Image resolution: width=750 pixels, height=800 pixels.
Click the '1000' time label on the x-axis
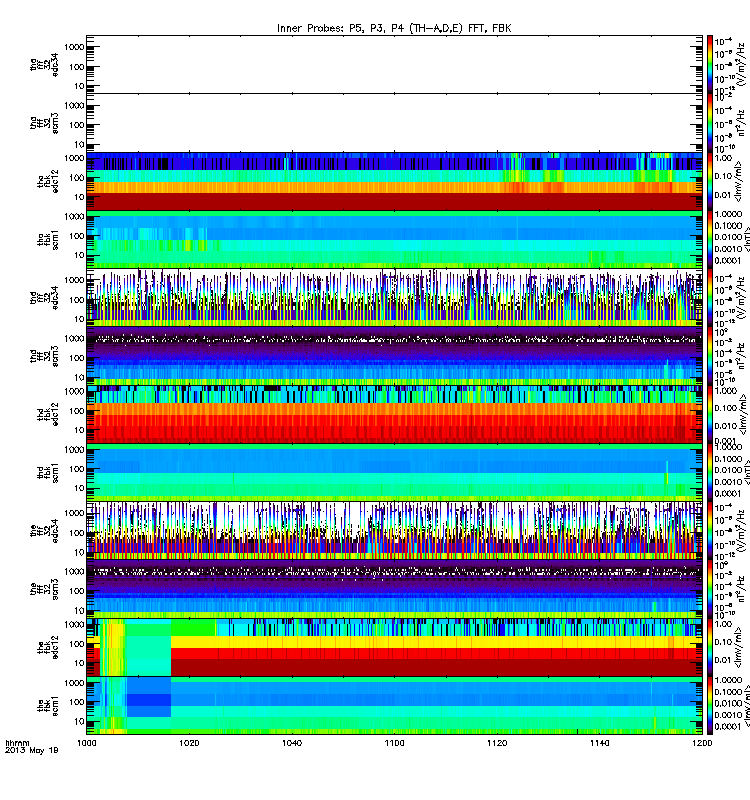[86, 743]
